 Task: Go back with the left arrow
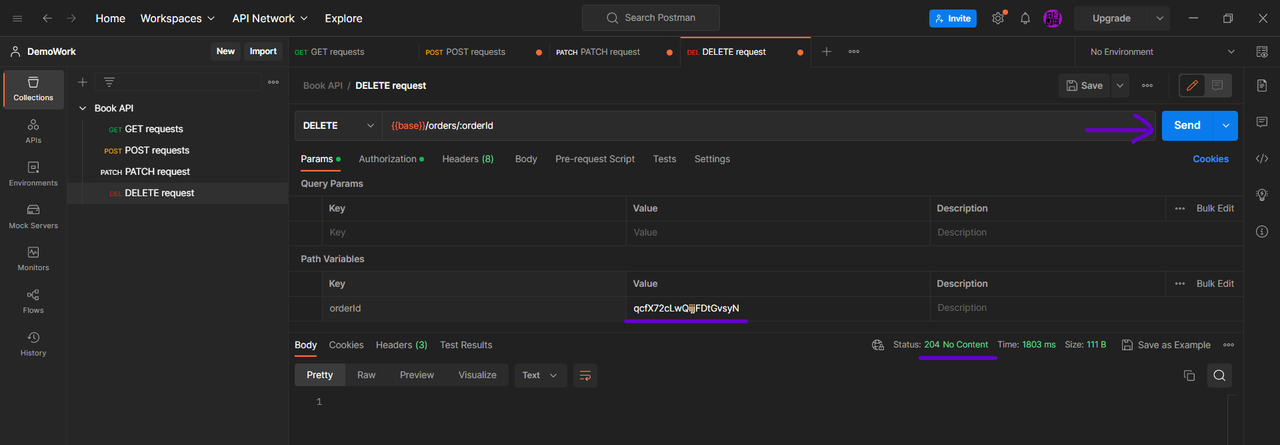point(46,18)
